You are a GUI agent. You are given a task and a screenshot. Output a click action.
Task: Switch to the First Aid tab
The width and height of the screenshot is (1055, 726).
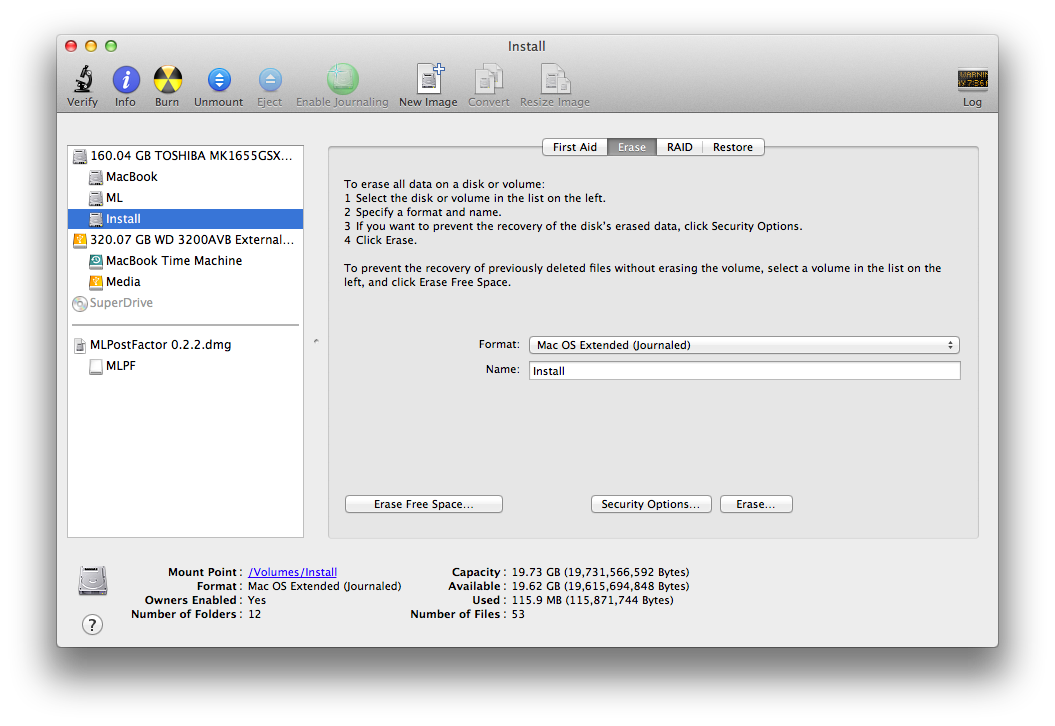[575, 147]
